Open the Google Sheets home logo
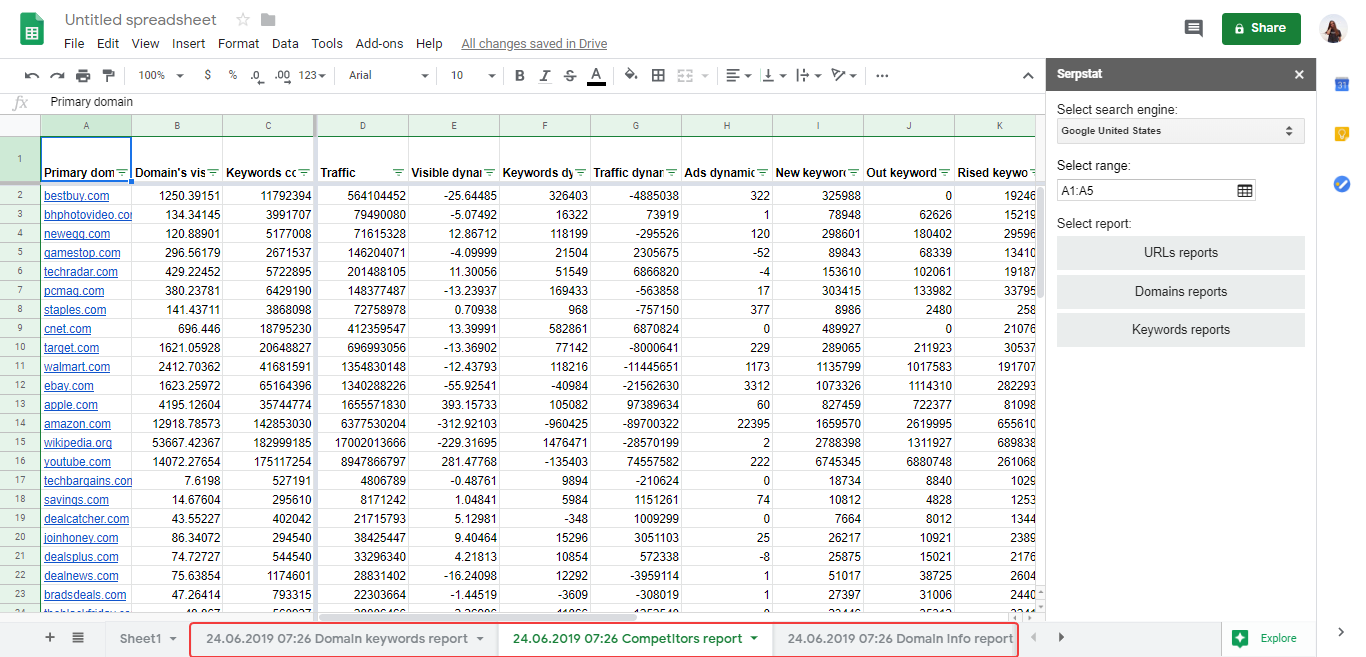1366x657 pixels. [32, 29]
